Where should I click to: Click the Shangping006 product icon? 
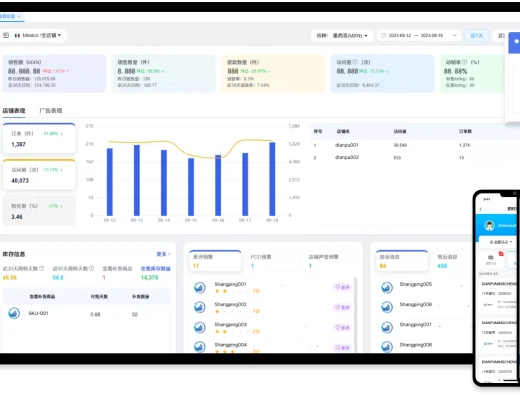click(x=387, y=307)
